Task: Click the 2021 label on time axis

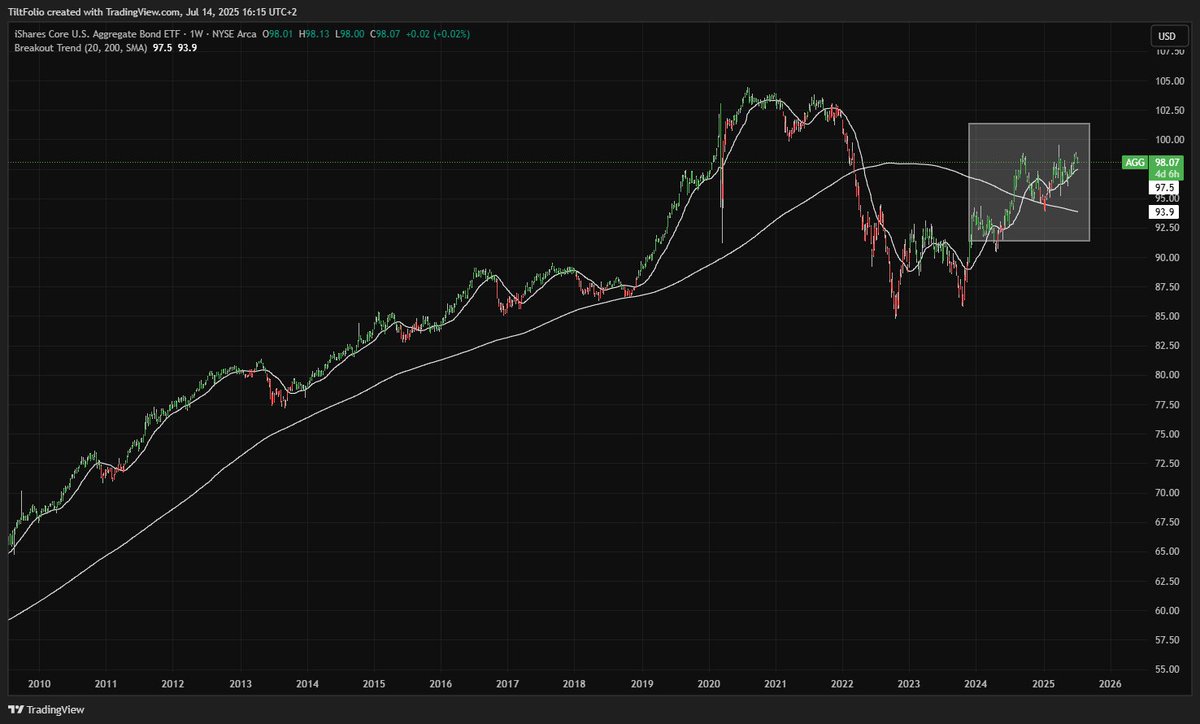Action: [x=776, y=685]
